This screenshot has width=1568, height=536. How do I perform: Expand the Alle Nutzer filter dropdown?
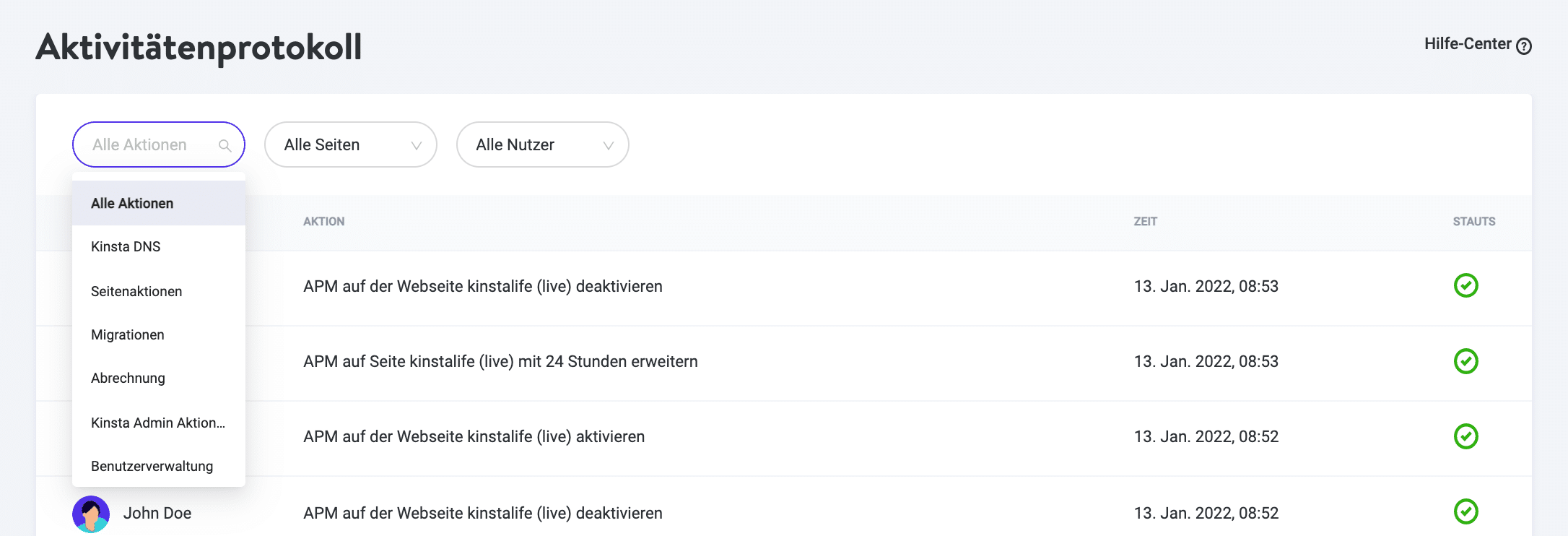point(541,144)
